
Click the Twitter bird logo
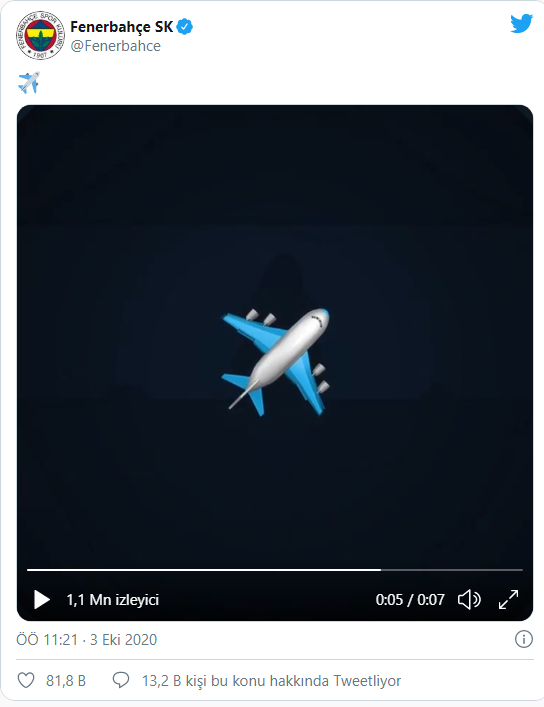click(521, 24)
